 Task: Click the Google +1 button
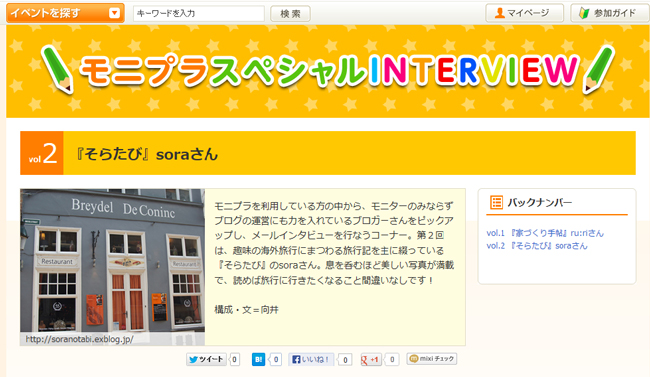pos(371,359)
